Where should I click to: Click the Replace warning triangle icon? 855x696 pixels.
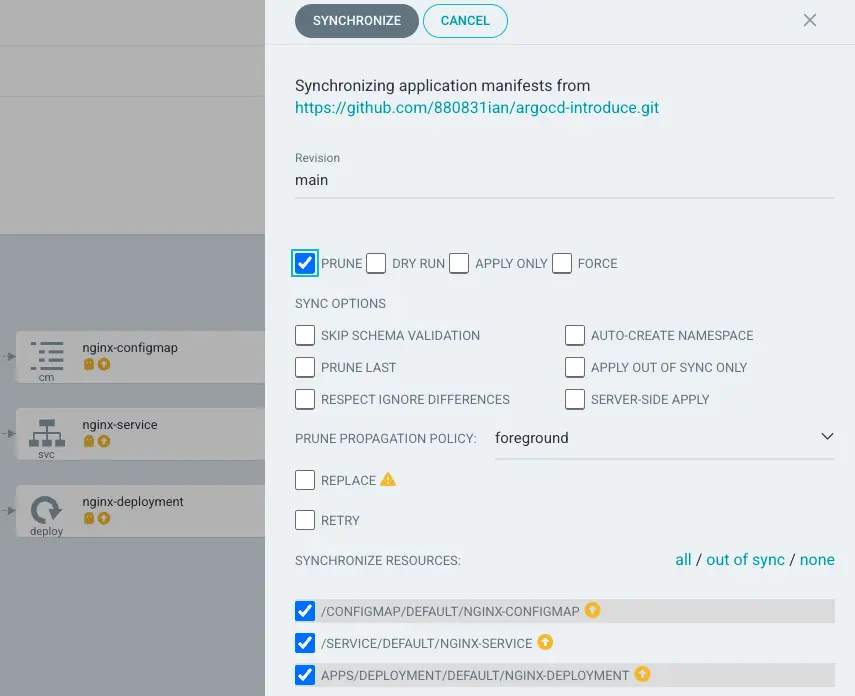(388, 480)
